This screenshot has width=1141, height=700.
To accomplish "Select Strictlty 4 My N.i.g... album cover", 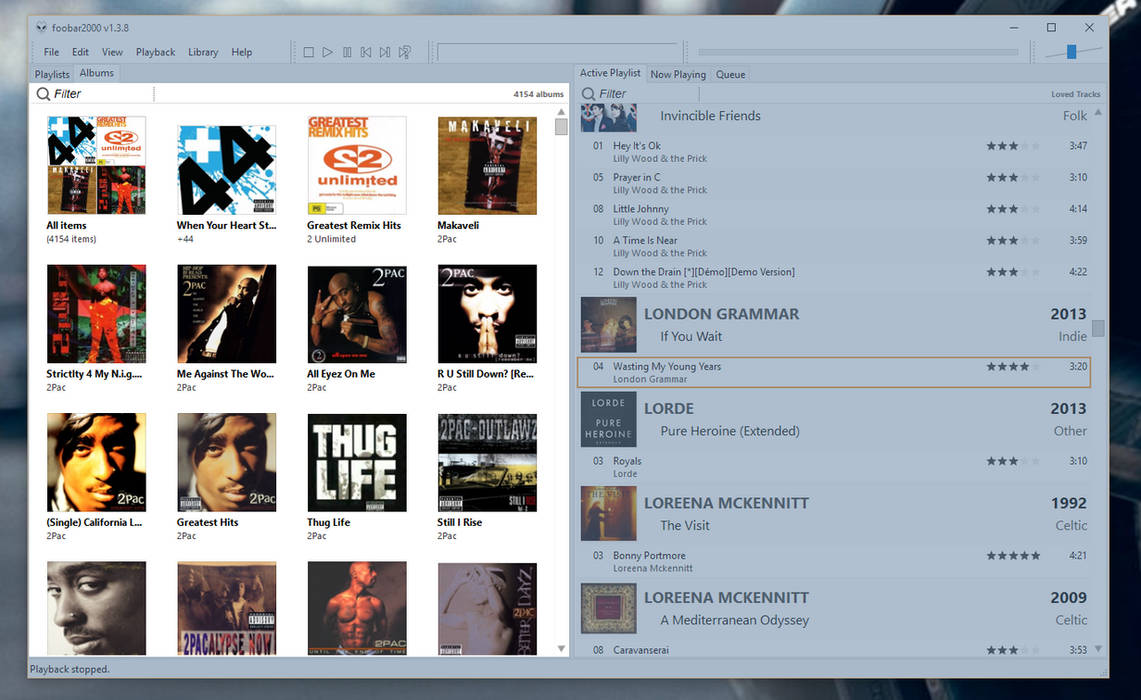I will [96, 314].
